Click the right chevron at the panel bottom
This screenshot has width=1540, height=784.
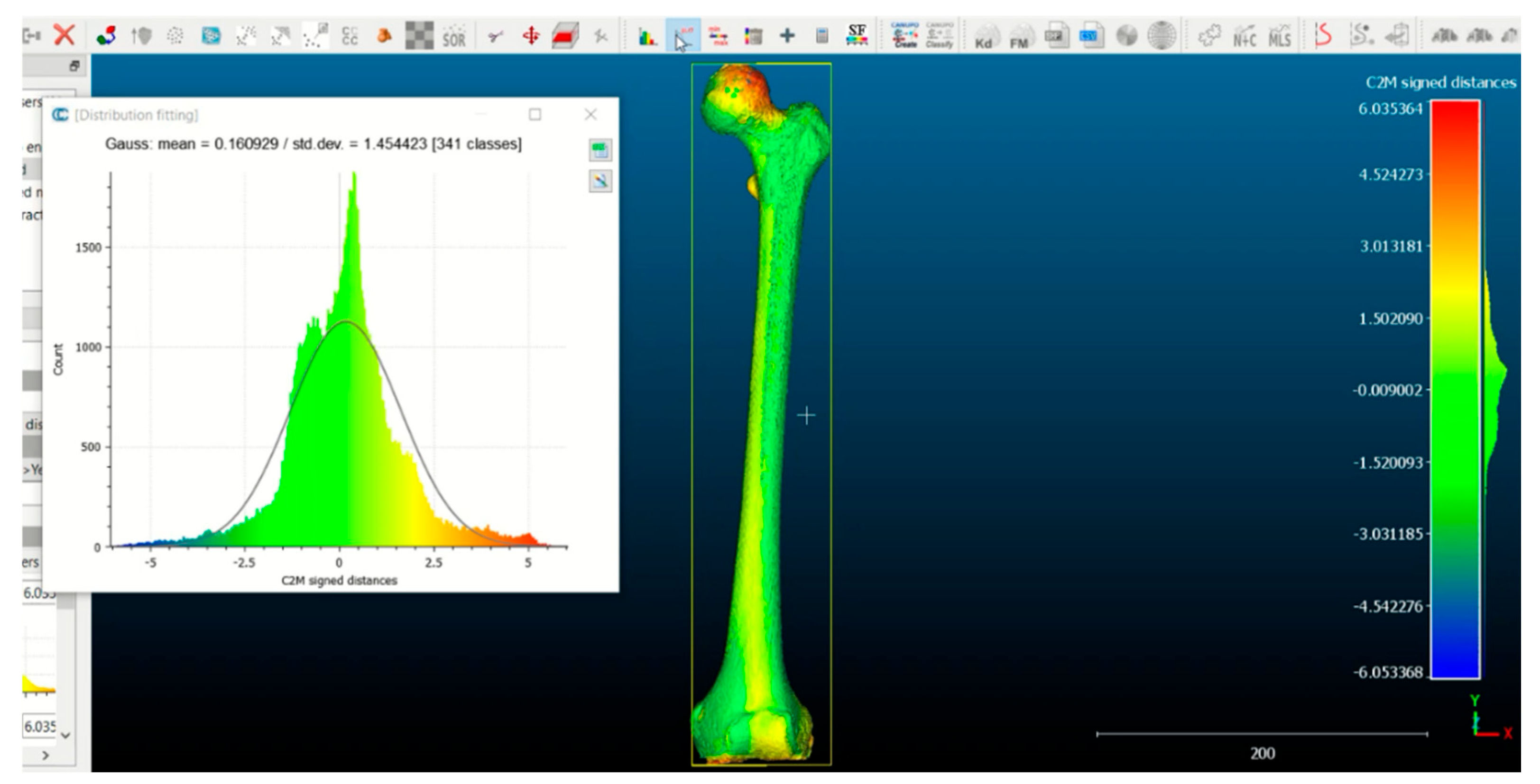(46, 756)
